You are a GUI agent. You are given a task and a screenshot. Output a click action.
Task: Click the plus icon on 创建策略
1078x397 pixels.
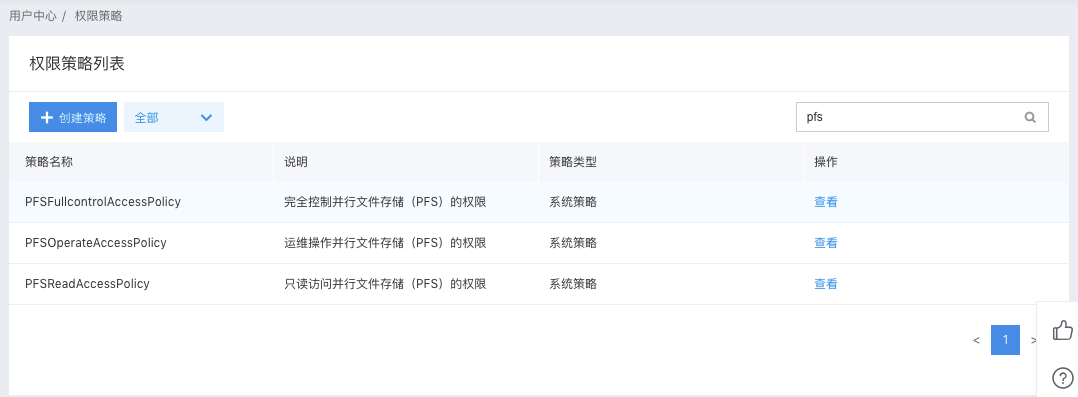coord(47,118)
